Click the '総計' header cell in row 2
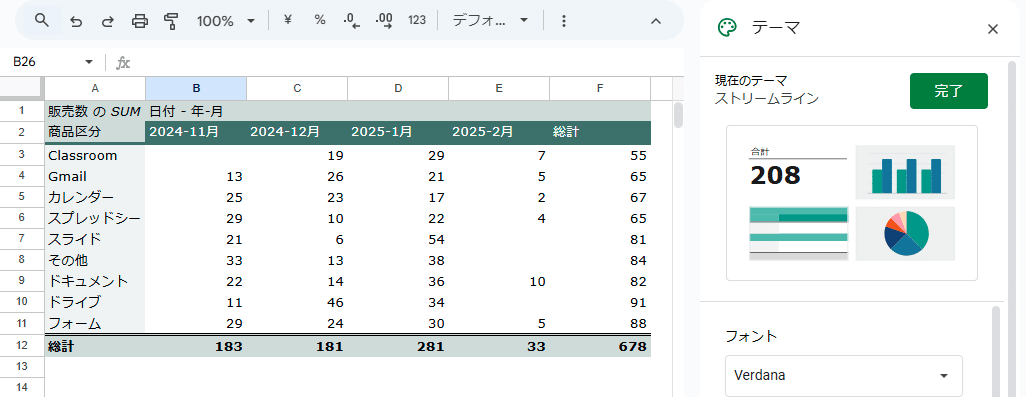 pos(600,132)
